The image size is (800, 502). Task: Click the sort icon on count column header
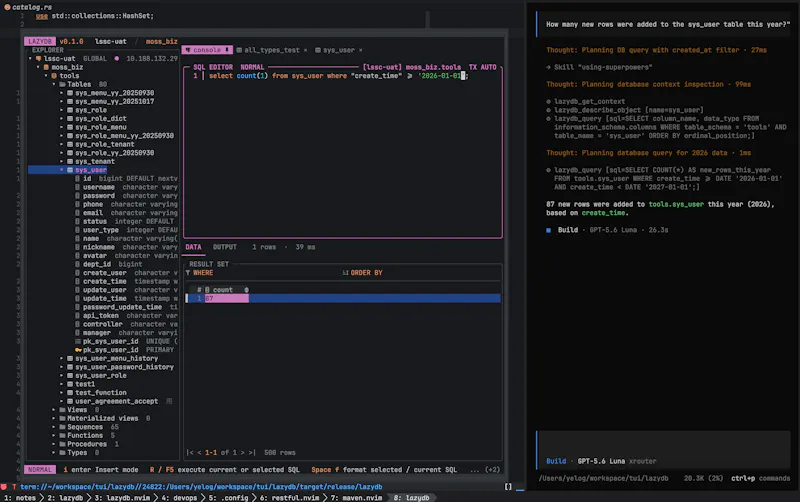click(x=246, y=290)
